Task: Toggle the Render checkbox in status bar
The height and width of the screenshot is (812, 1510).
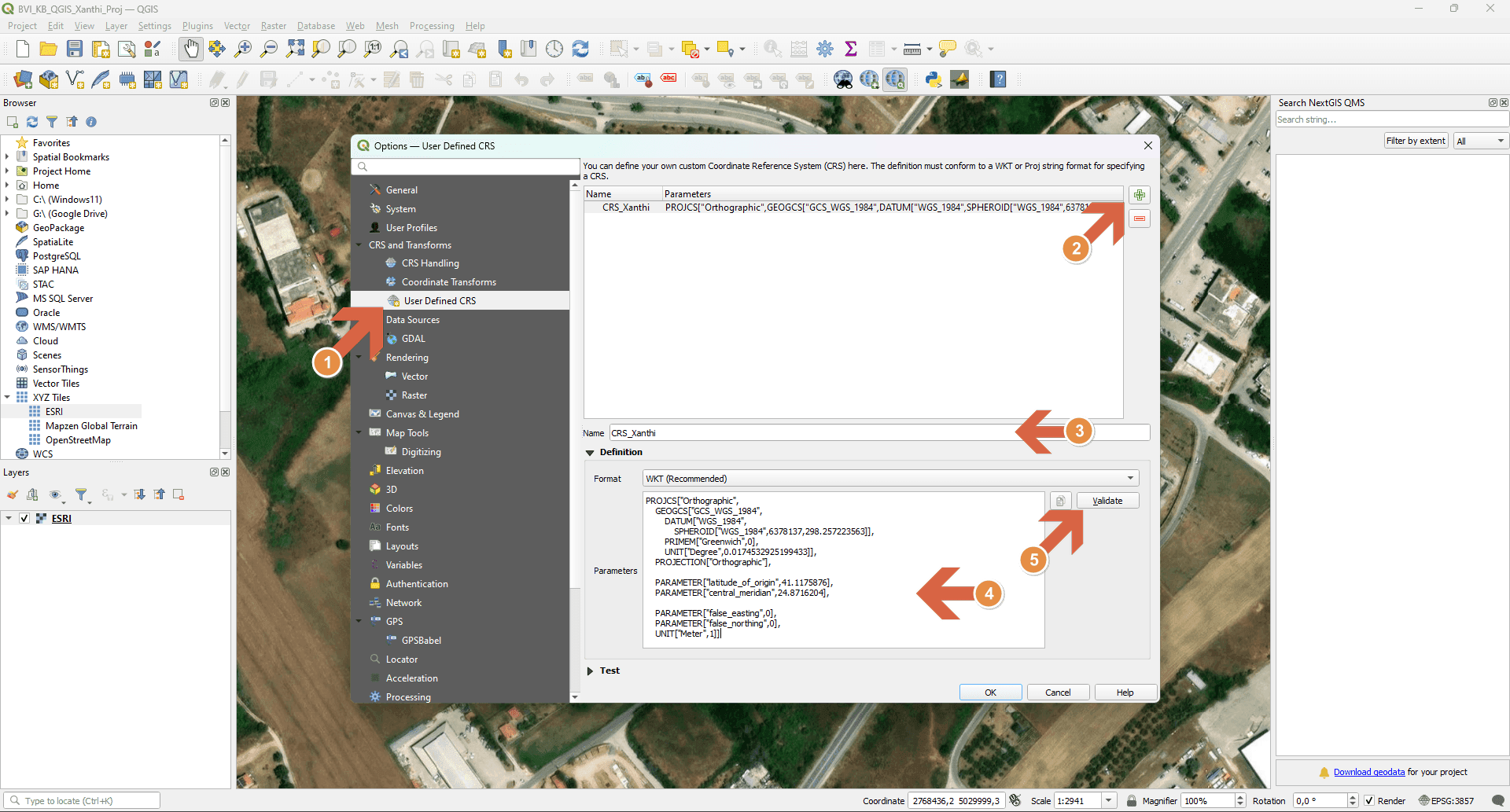Action: pyautogui.click(x=1369, y=801)
